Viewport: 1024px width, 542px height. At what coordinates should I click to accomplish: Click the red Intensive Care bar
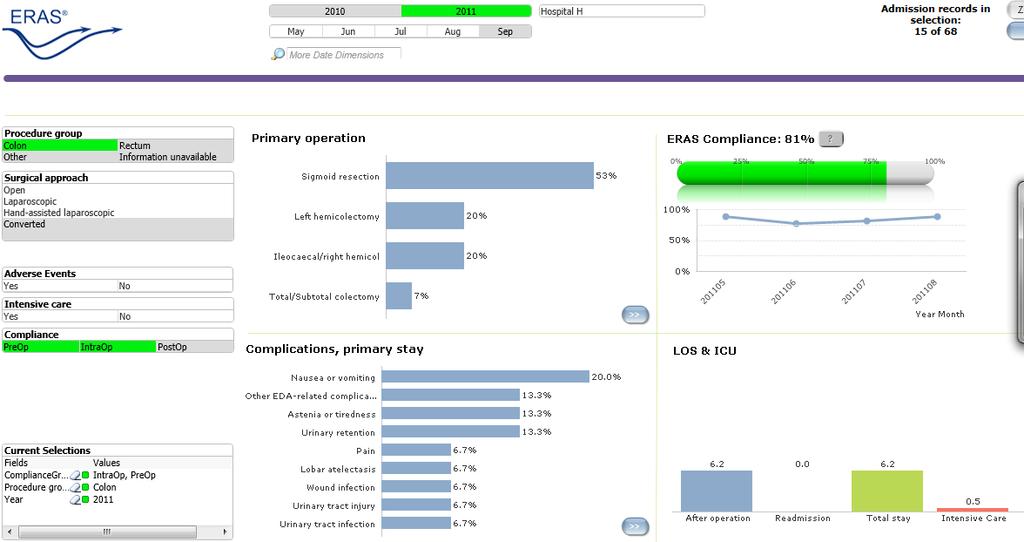click(972, 510)
